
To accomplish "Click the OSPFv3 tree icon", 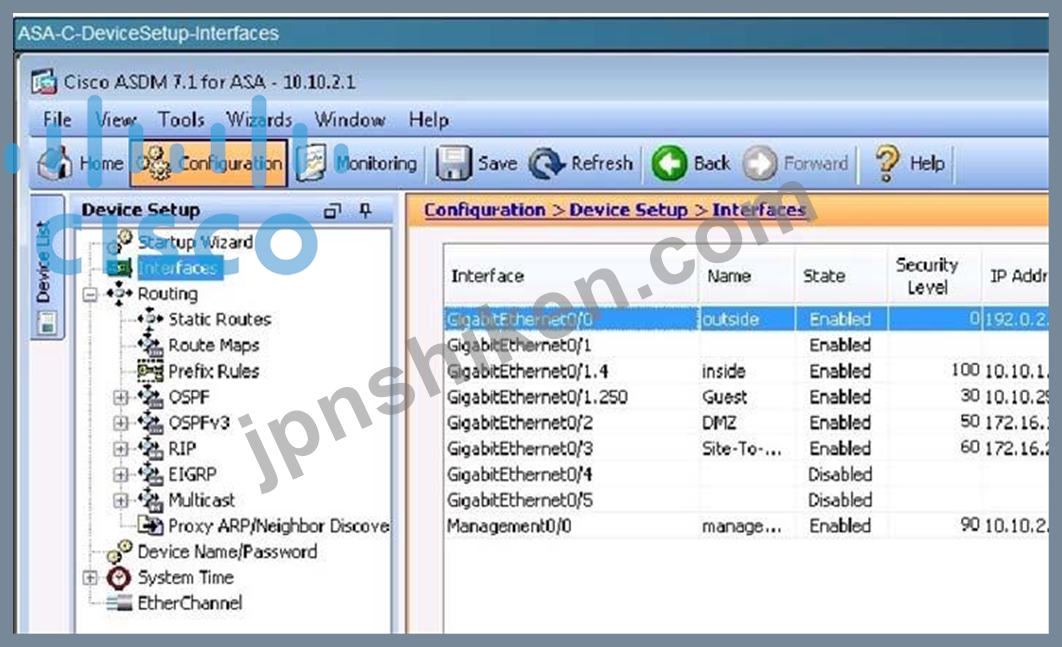I will pyautogui.click(x=150, y=423).
